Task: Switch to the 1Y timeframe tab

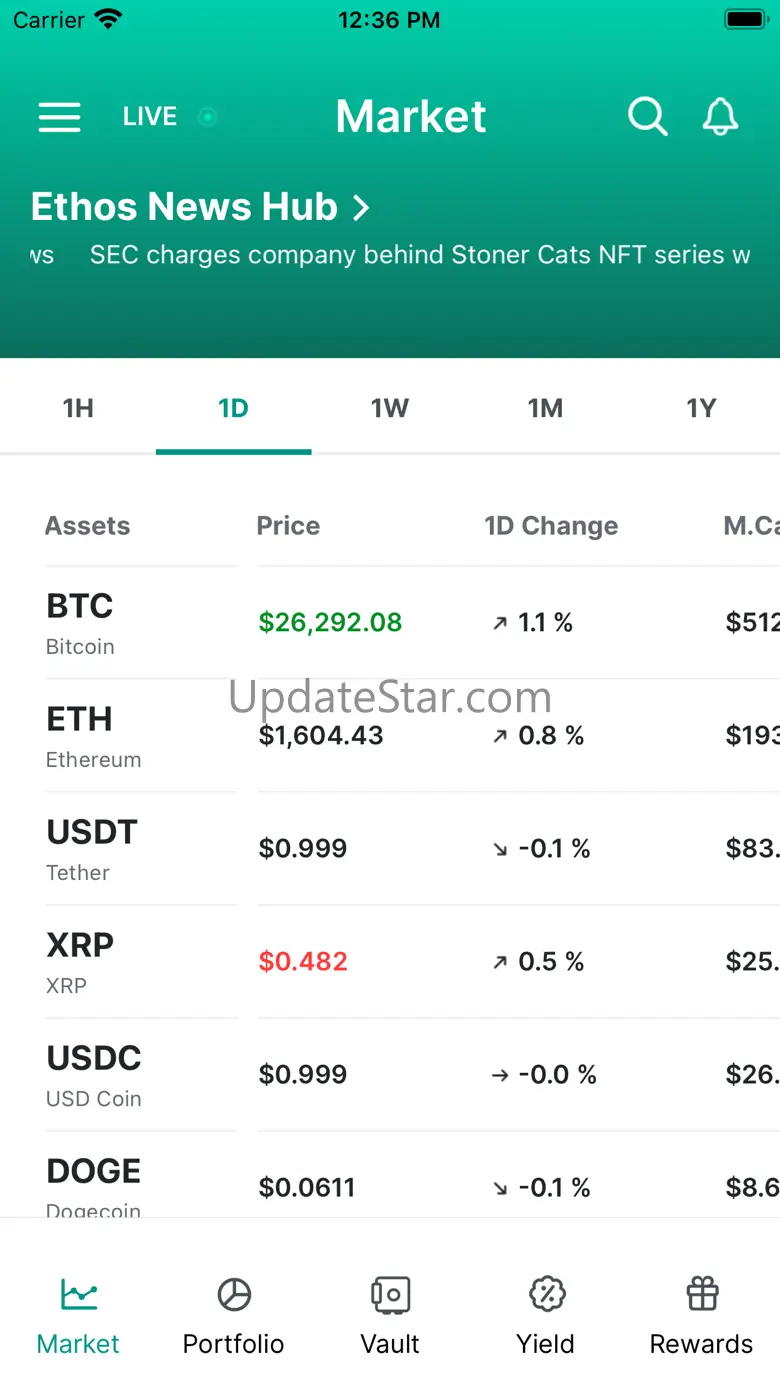Action: [x=701, y=408]
